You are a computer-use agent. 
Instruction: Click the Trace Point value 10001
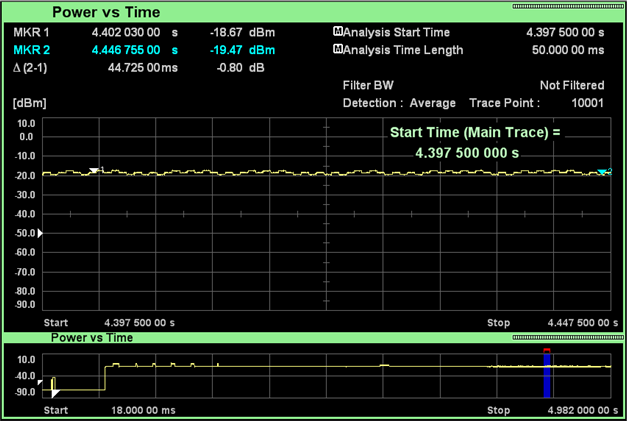point(586,103)
